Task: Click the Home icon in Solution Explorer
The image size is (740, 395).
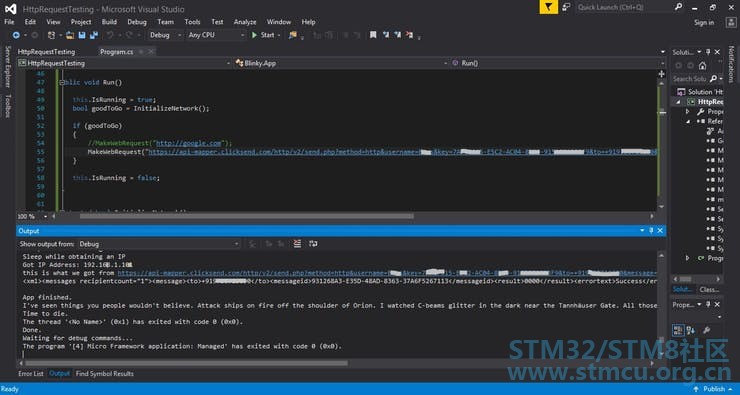Action: click(x=702, y=66)
